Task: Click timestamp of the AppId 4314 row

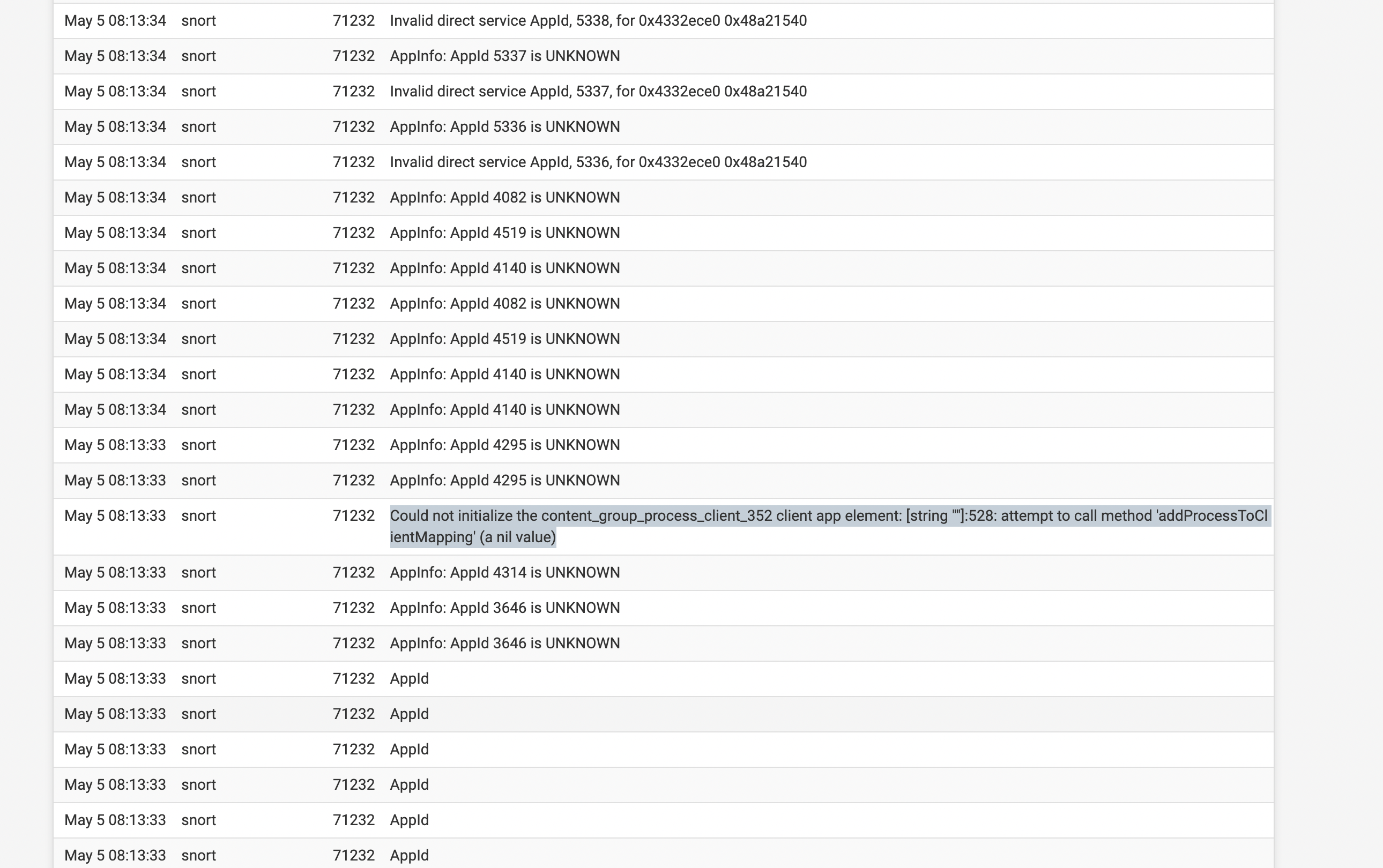Action: (x=115, y=572)
